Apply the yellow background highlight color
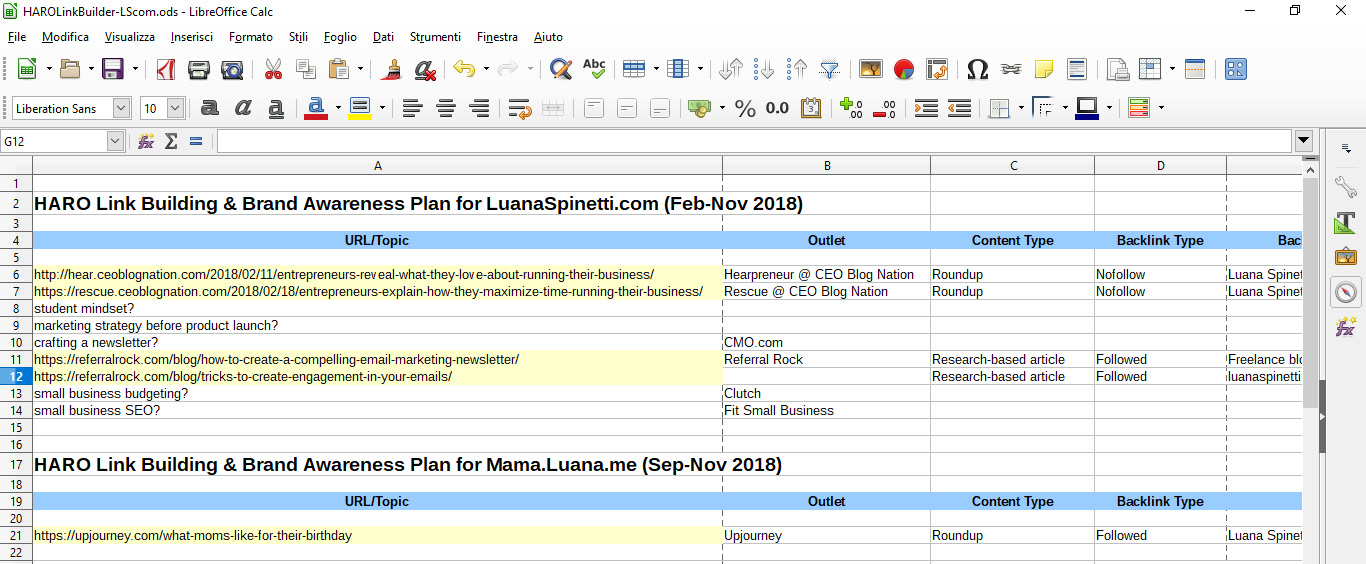 [x=360, y=108]
